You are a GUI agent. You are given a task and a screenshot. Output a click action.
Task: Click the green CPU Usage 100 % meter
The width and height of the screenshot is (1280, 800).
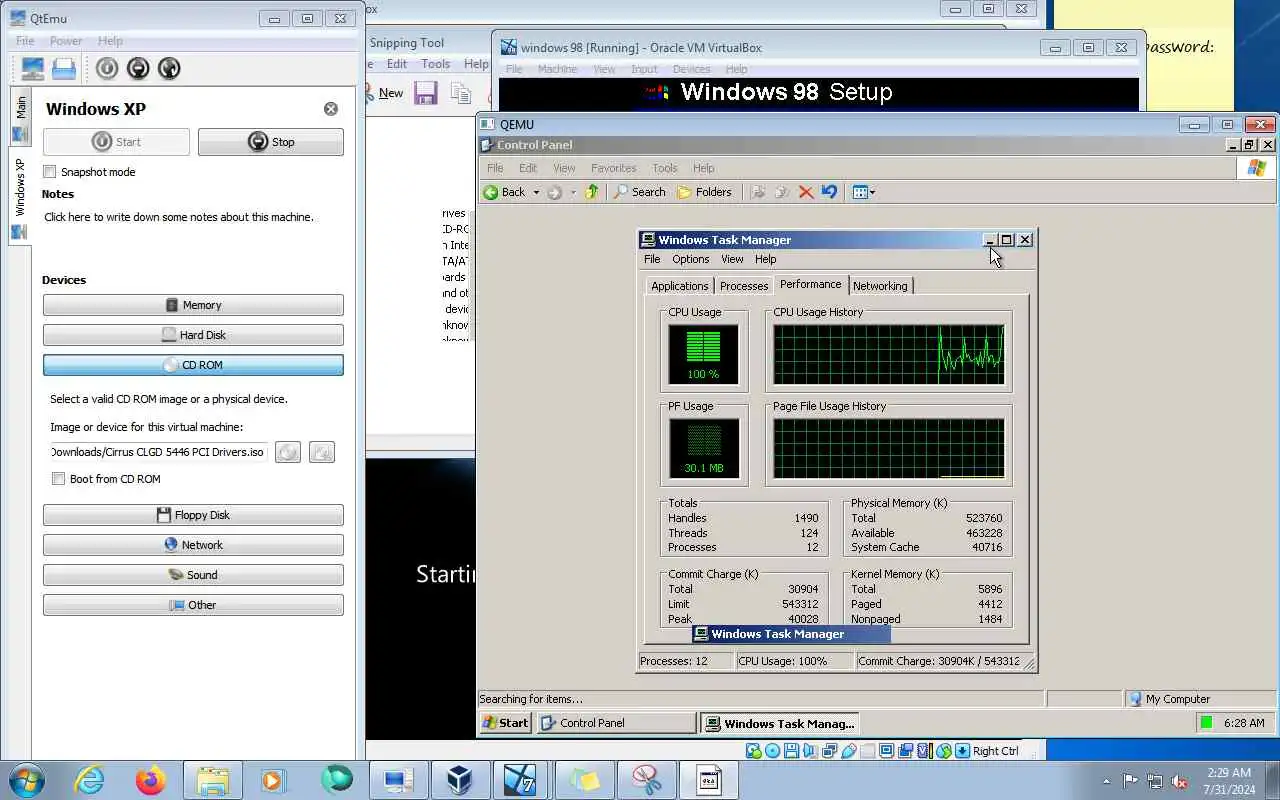click(x=703, y=354)
